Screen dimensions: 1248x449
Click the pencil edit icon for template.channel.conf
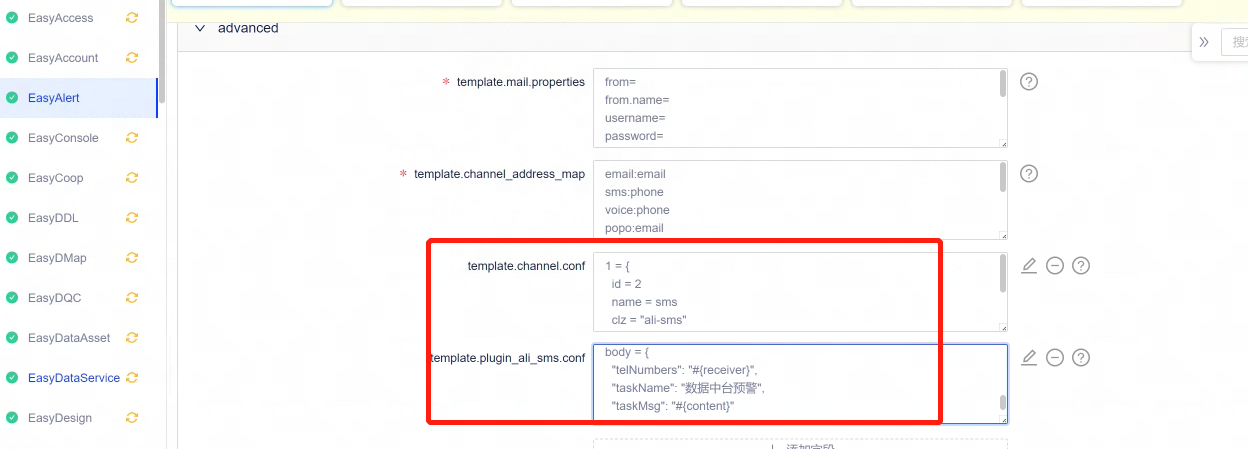[1028, 266]
